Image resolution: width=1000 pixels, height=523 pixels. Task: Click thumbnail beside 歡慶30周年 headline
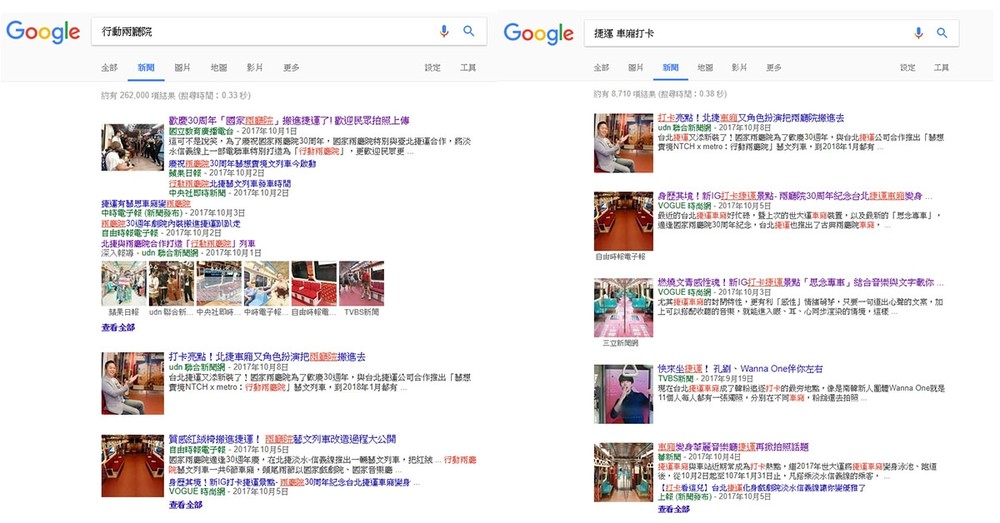133,147
